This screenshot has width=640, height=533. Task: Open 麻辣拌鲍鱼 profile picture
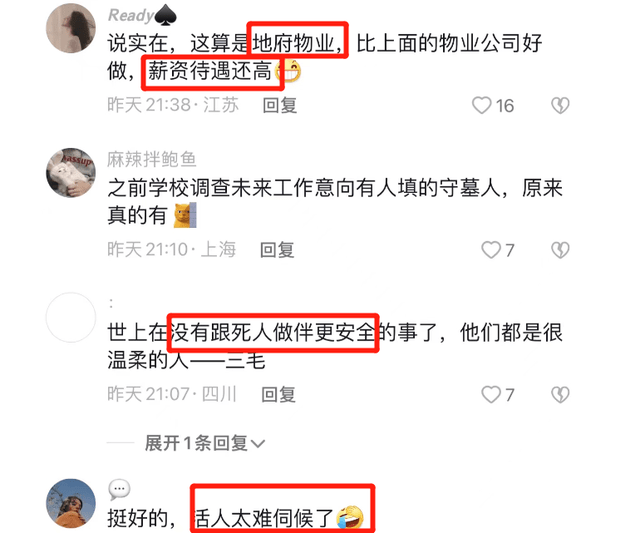click(x=71, y=173)
